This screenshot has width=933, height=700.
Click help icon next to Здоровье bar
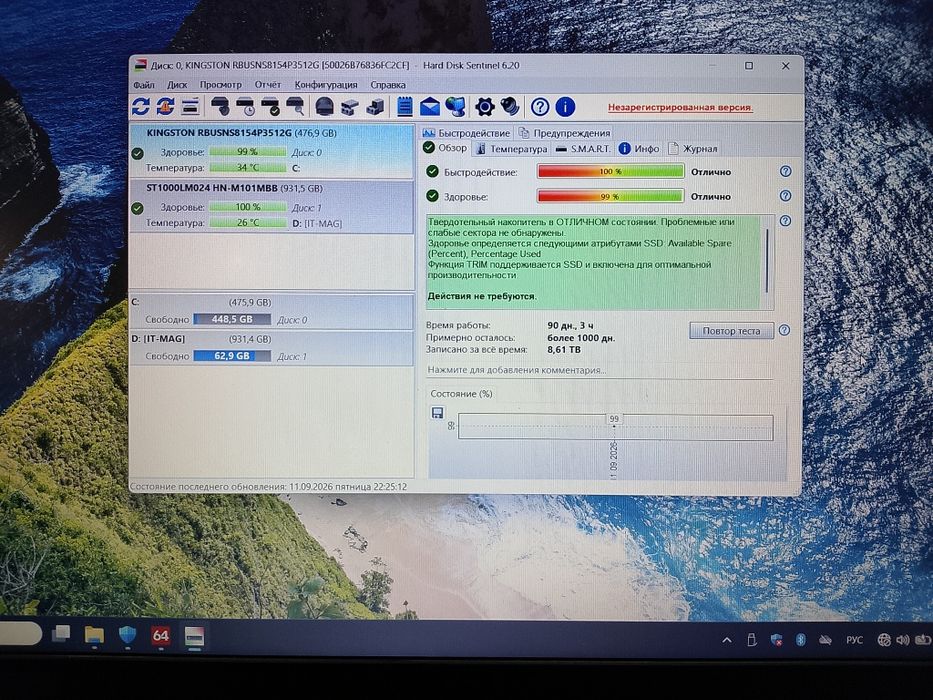pyautogui.click(x=785, y=196)
